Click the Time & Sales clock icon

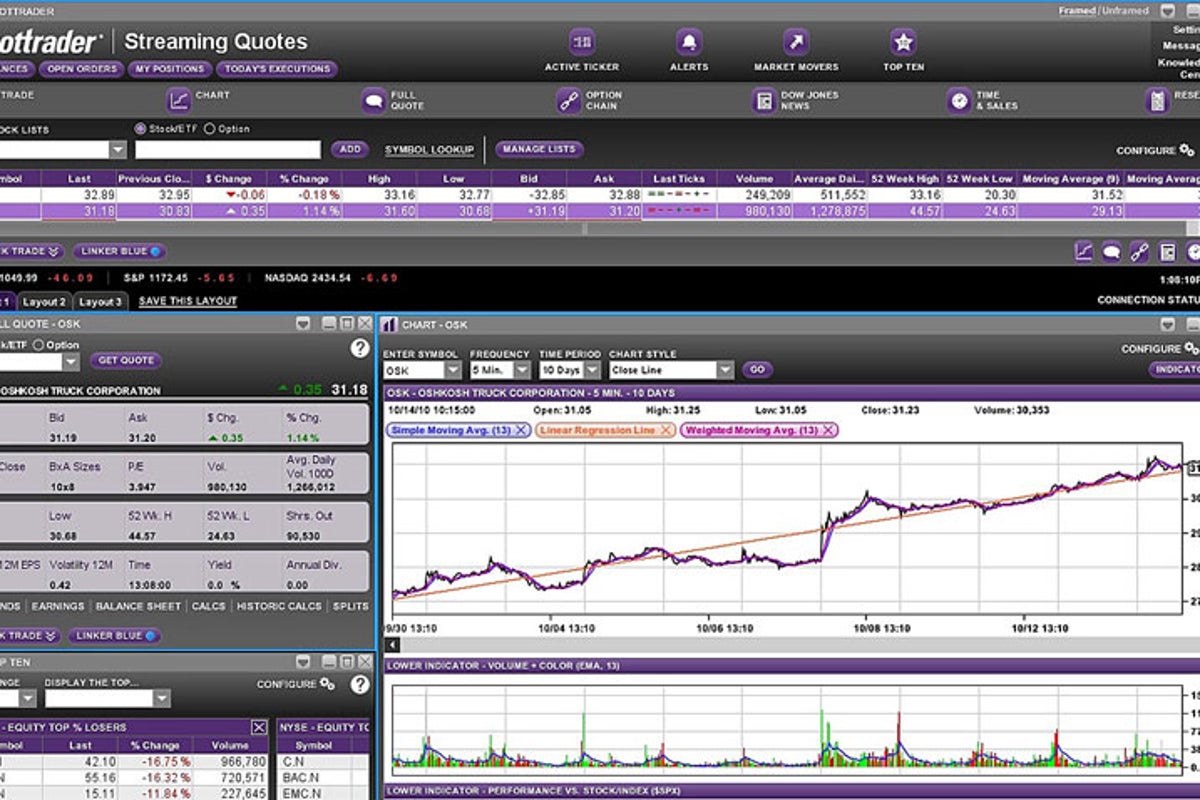959,100
